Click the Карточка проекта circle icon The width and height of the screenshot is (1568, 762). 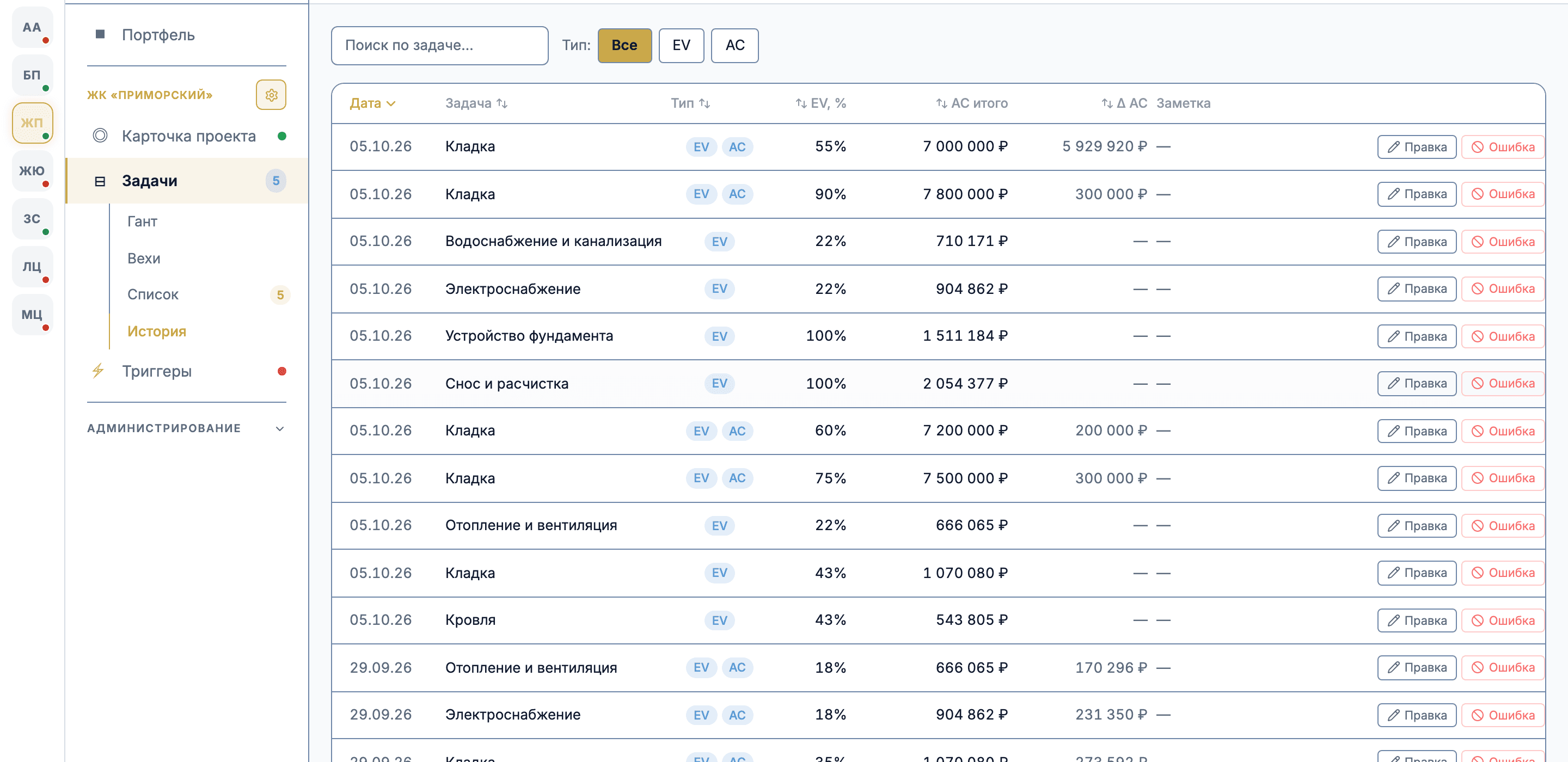(100, 136)
